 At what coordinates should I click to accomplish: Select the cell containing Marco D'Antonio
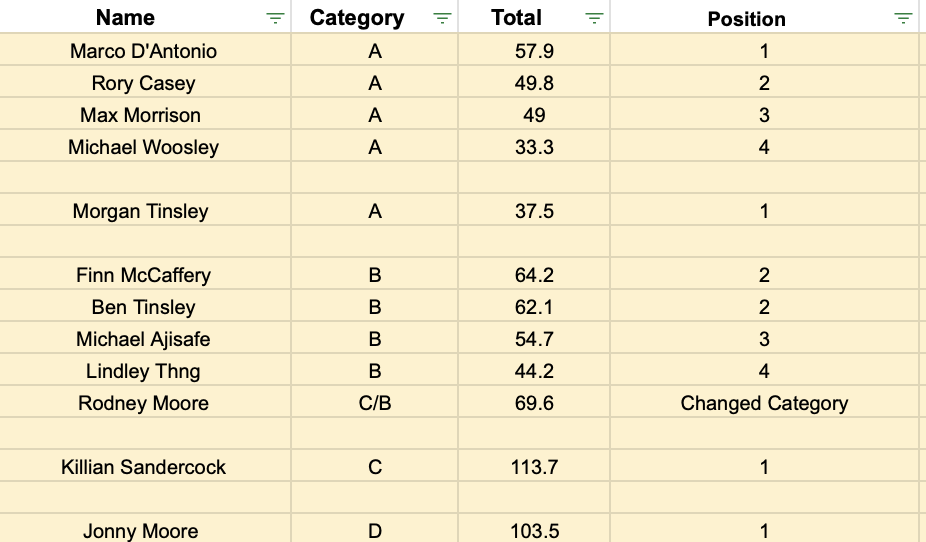pyautogui.click(x=144, y=50)
